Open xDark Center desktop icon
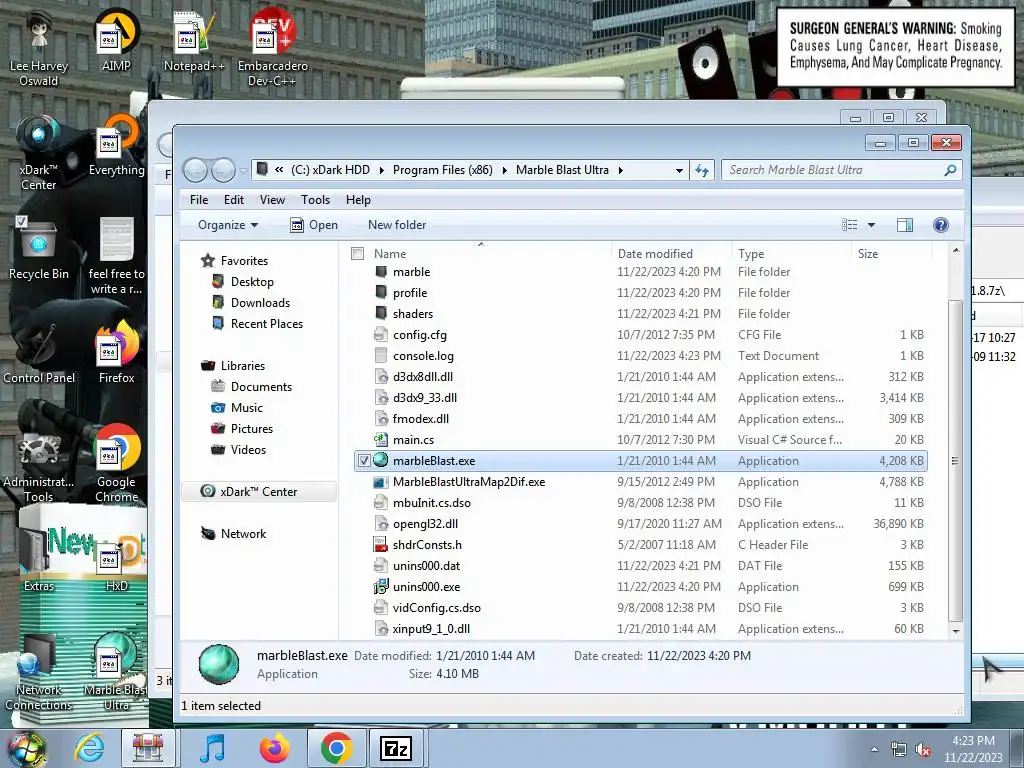1024x768 pixels. click(39, 152)
